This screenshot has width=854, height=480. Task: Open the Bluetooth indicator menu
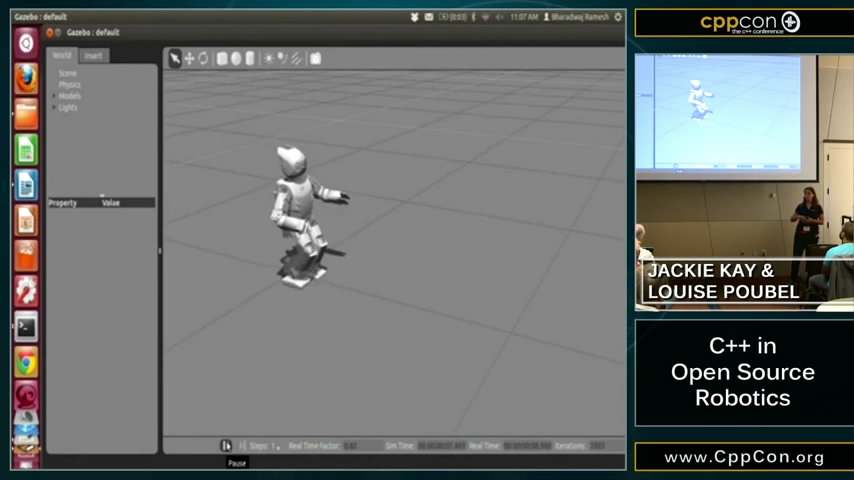(473, 17)
